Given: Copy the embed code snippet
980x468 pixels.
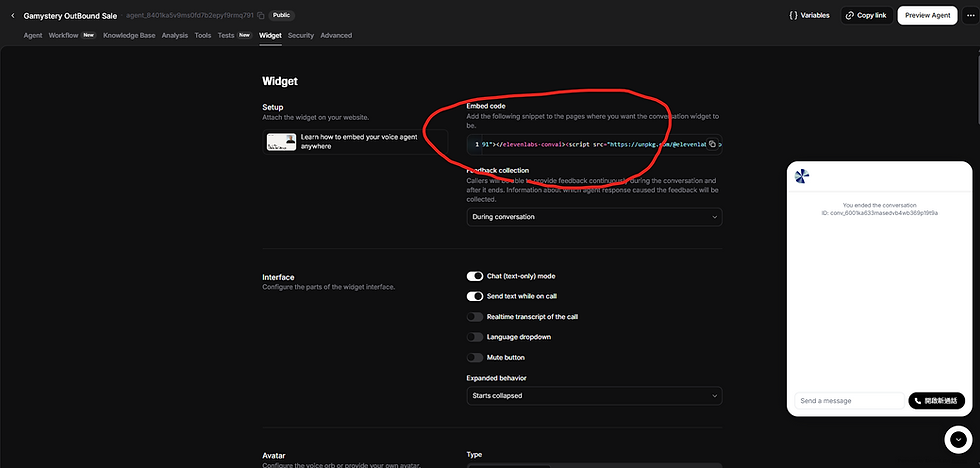Looking at the screenshot, I should click(712, 144).
